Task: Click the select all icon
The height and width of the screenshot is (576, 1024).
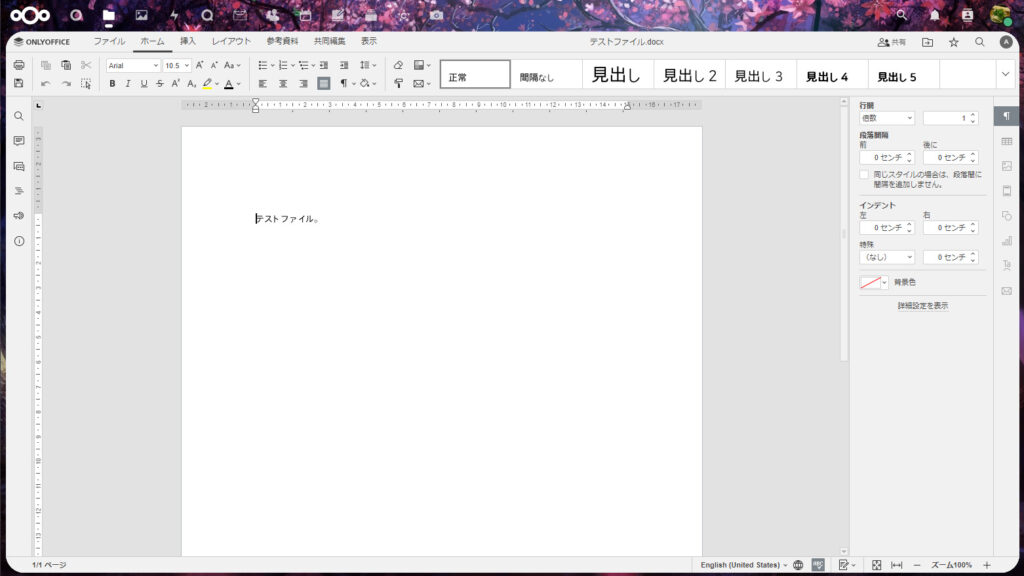Action: pos(86,84)
